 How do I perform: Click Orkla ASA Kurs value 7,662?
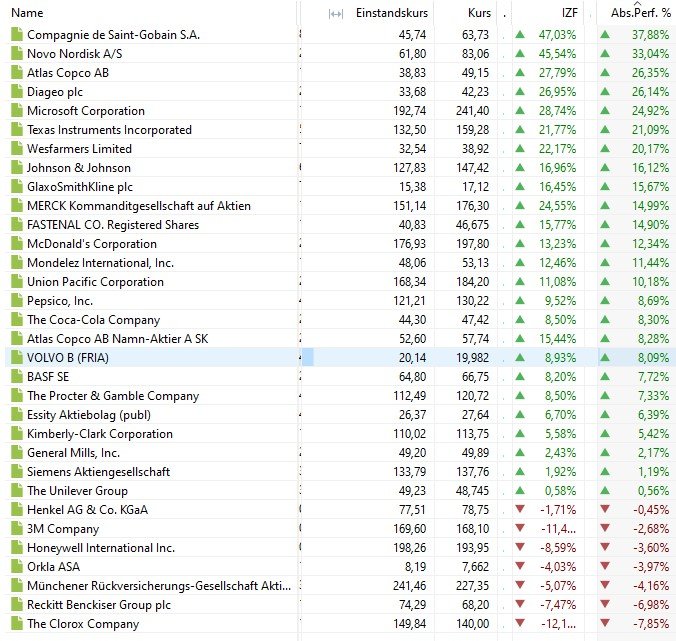[x=476, y=566]
